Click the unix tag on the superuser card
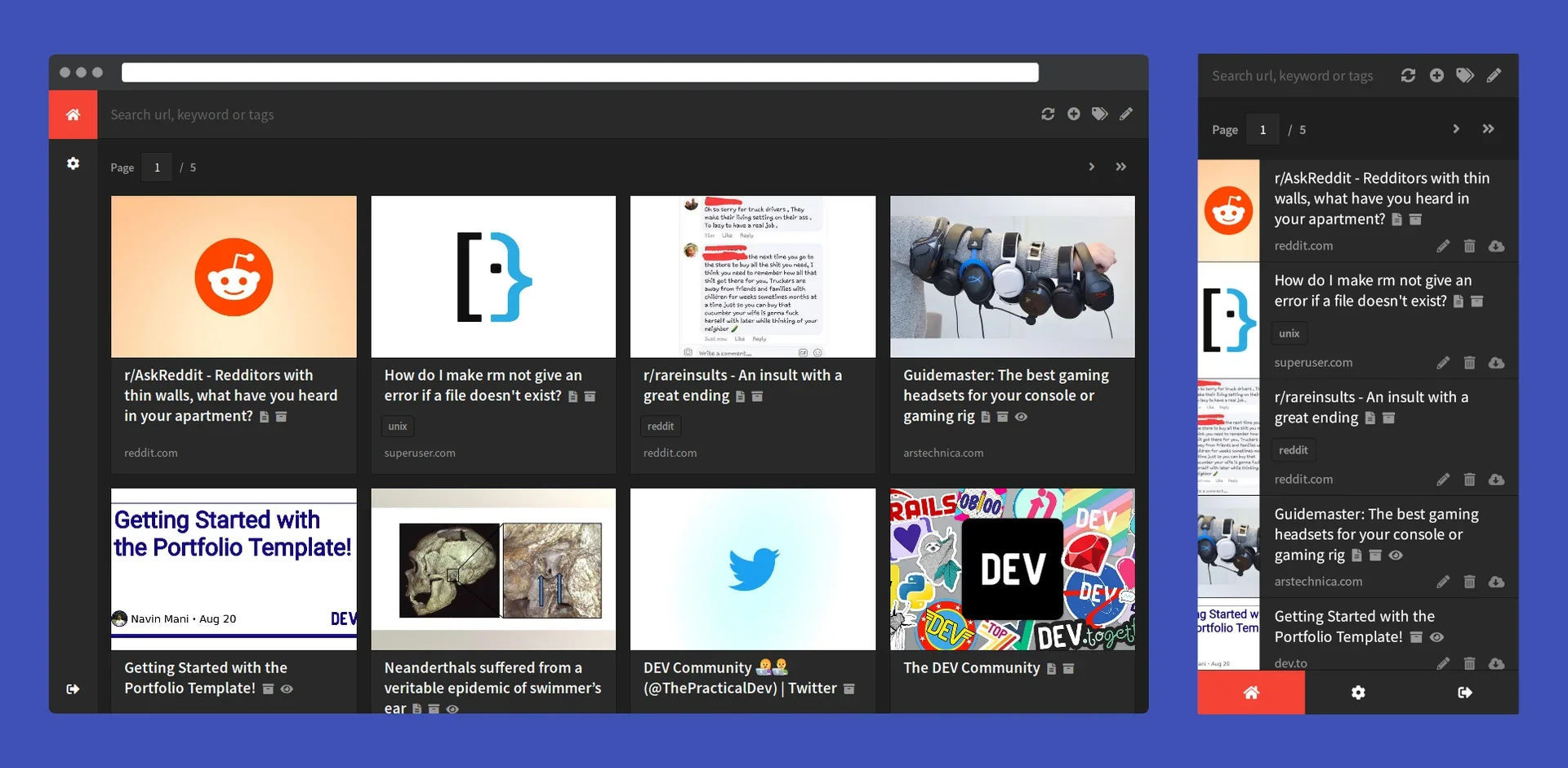The width and height of the screenshot is (1568, 768). click(x=397, y=426)
